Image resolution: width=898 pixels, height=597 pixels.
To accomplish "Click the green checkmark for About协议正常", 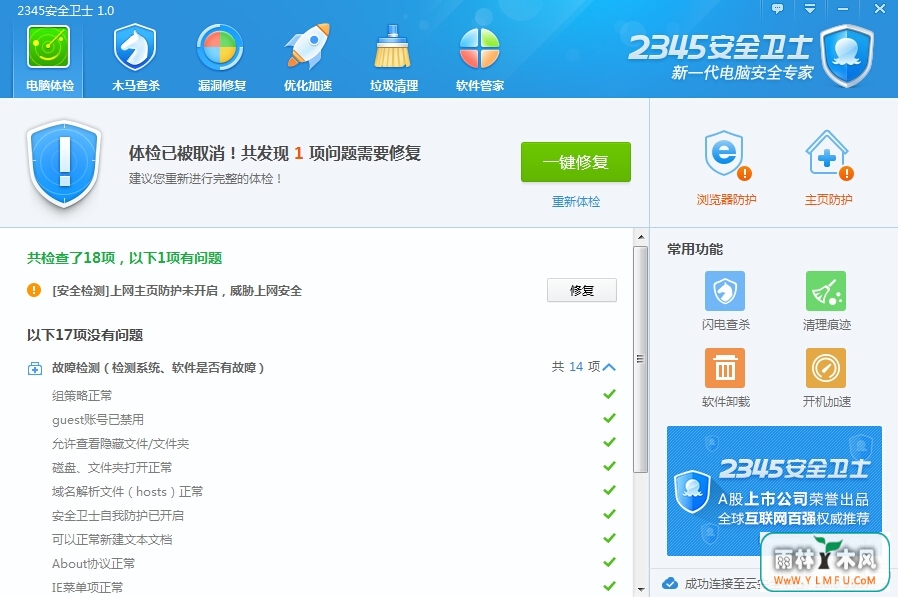I will click(x=609, y=563).
